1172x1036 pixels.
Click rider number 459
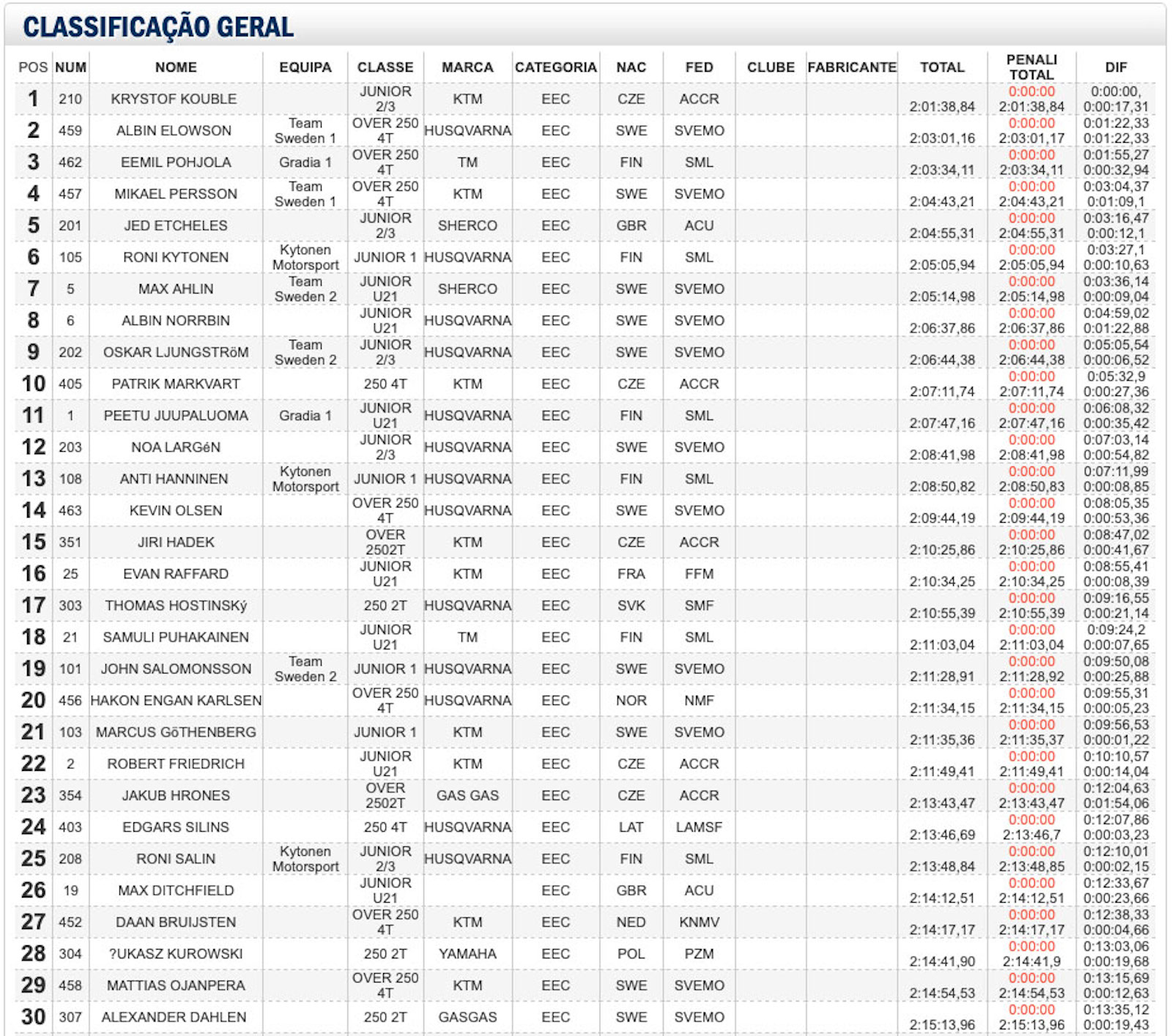(x=70, y=130)
